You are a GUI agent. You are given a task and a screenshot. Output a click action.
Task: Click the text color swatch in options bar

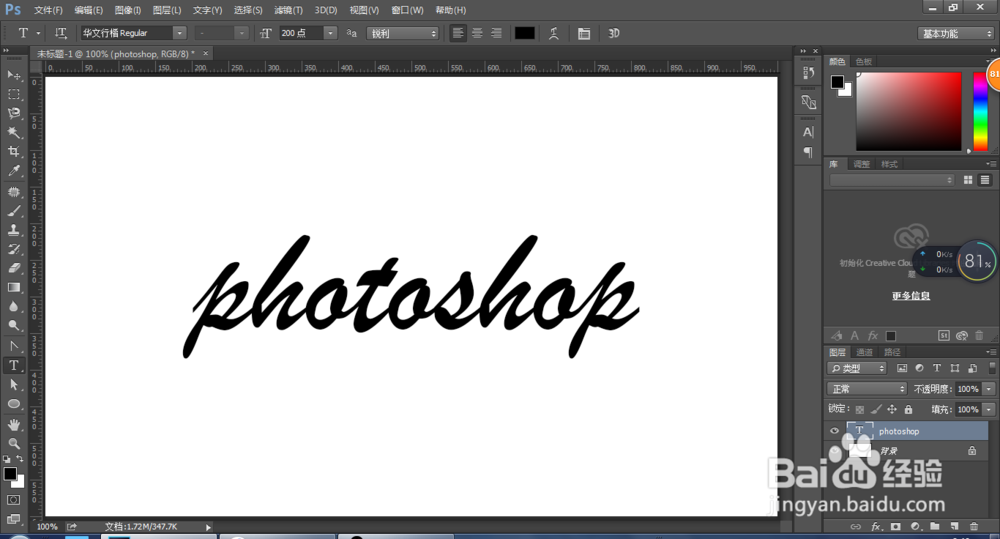pos(524,33)
